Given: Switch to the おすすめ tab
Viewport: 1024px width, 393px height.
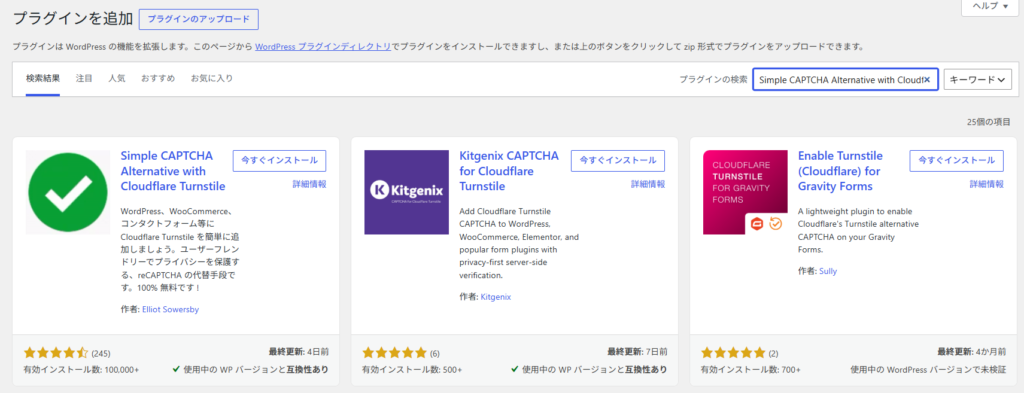Looking at the screenshot, I should pos(158,78).
